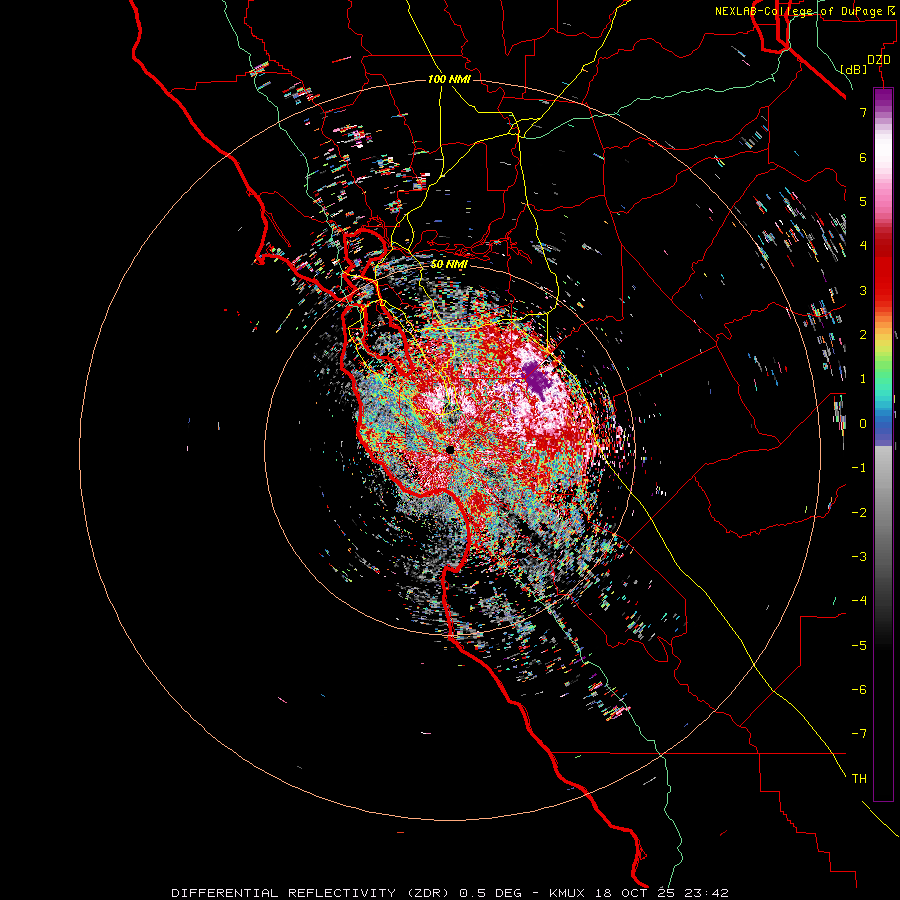
Task: Click the "0.5 DEG" elevation angle text
Action: (491, 893)
